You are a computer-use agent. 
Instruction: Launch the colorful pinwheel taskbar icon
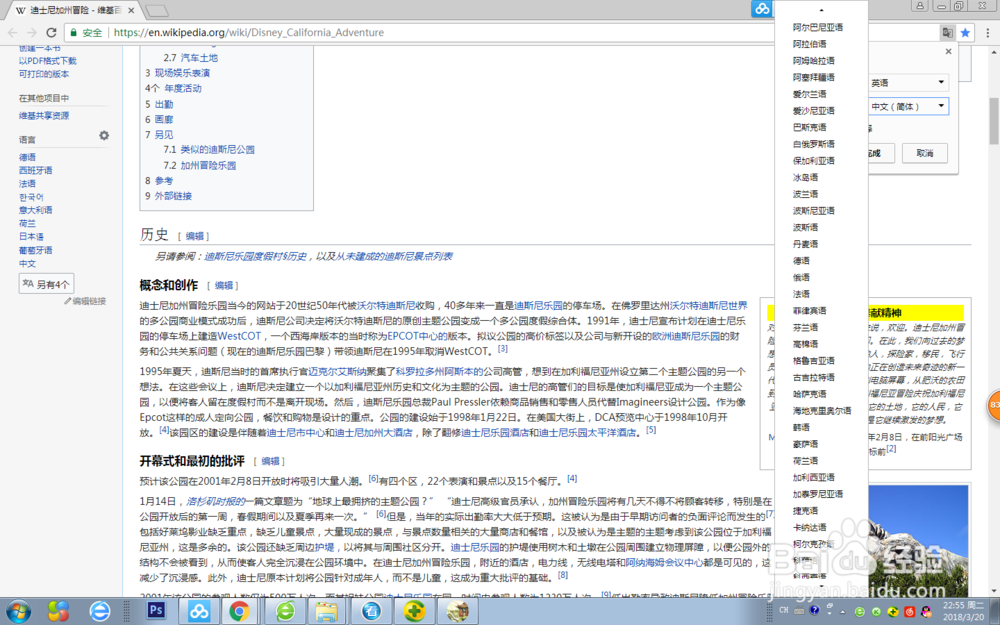coord(59,611)
